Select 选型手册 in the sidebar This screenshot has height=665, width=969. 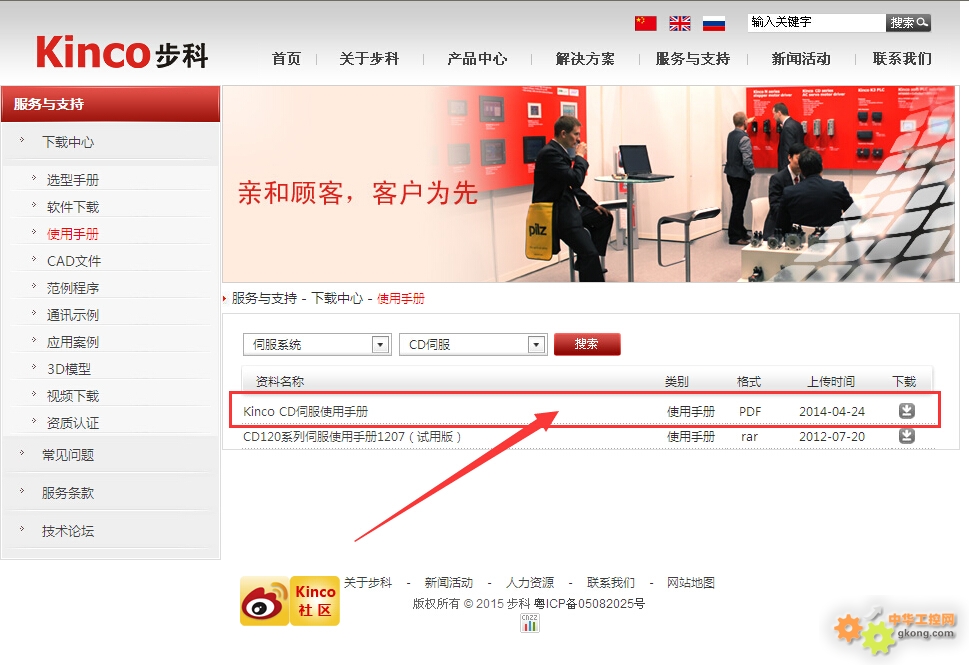(x=73, y=180)
